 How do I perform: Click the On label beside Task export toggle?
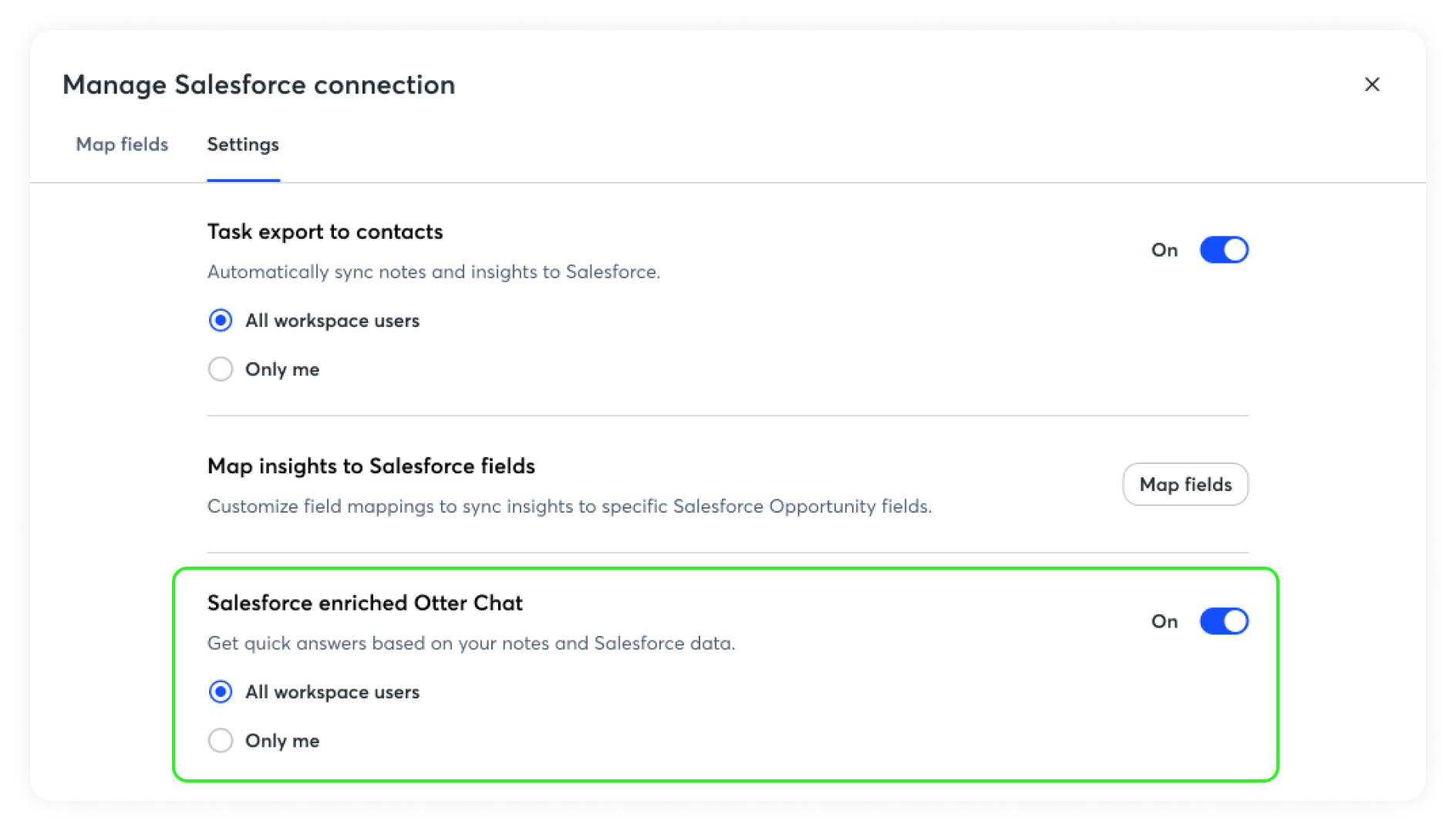click(x=1164, y=250)
